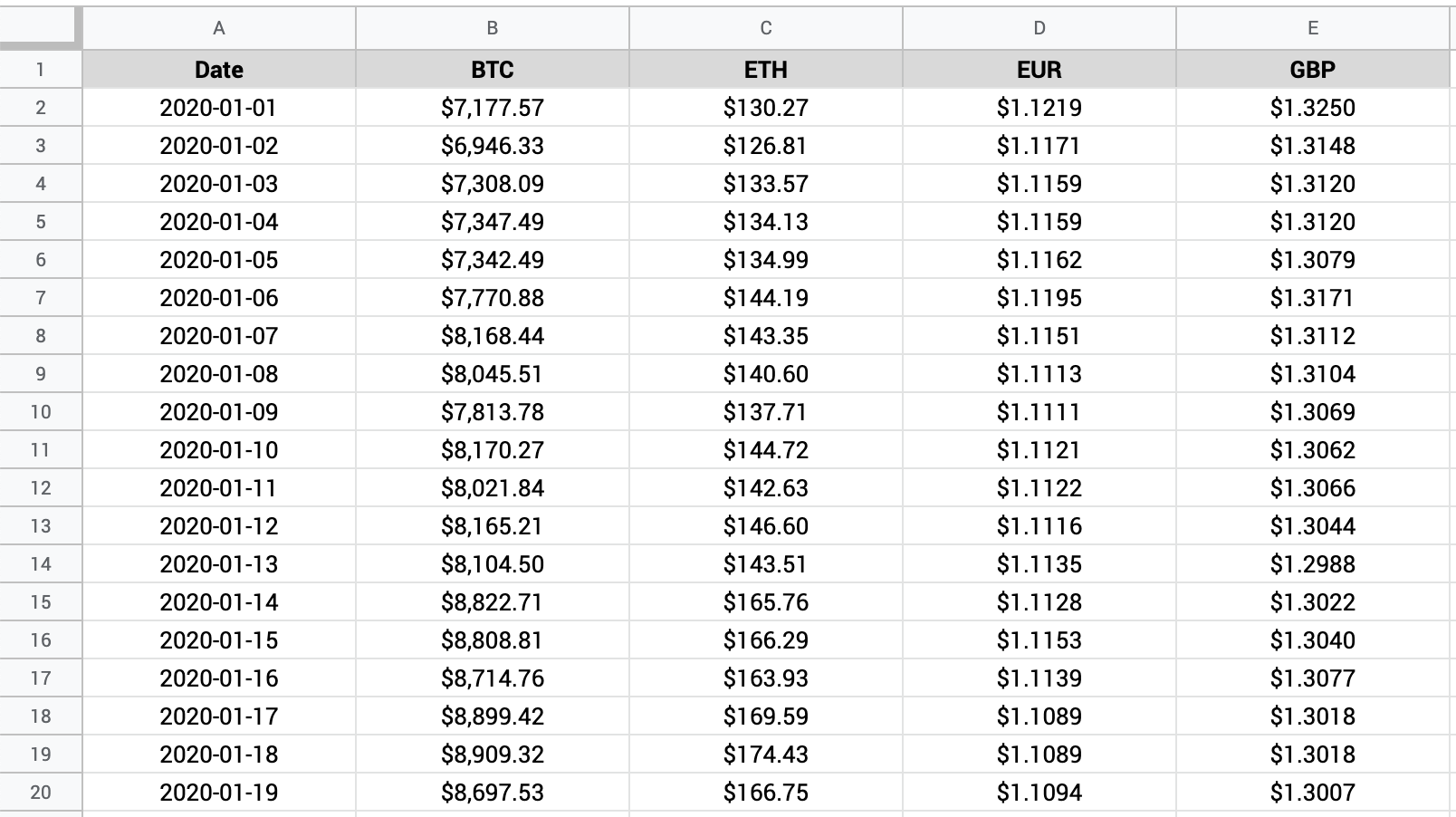The width and height of the screenshot is (1456, 817).
Task: Click EUR value $1.1195
Action: point(1039,298)
